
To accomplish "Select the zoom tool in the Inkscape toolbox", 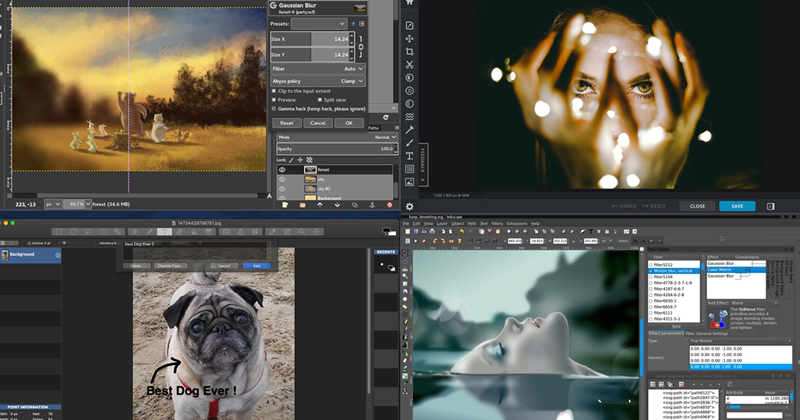I will (405, 276).
